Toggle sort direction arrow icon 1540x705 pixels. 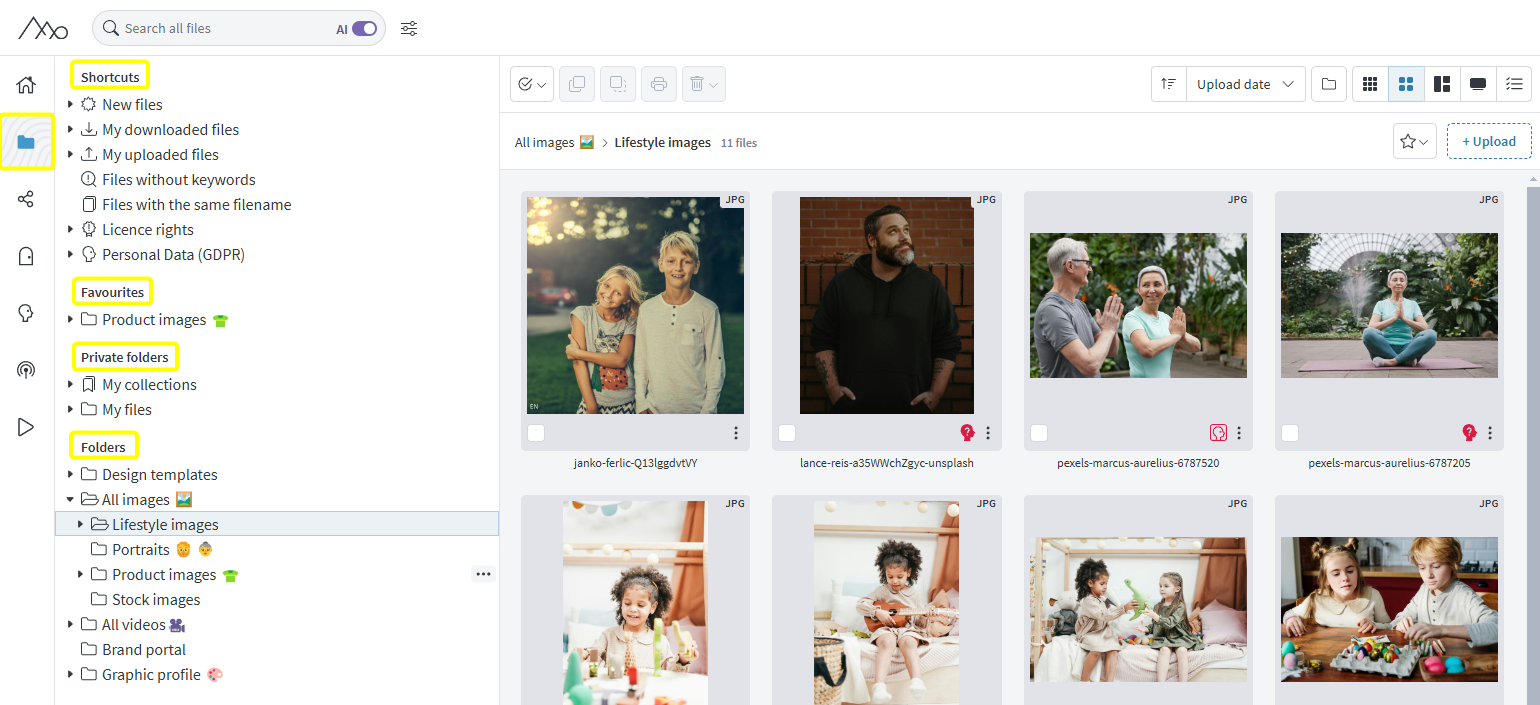(1168, 85)
